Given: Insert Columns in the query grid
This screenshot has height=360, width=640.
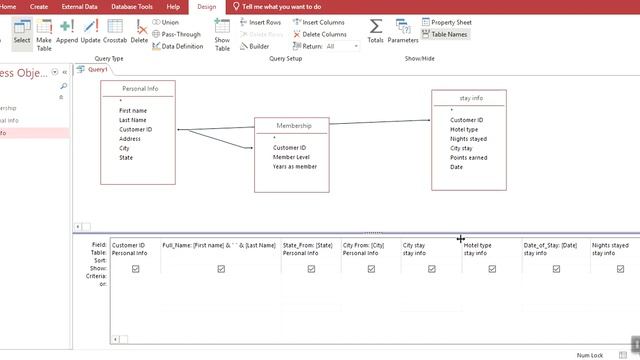Looking at the screenshot, I should [319, 22].
